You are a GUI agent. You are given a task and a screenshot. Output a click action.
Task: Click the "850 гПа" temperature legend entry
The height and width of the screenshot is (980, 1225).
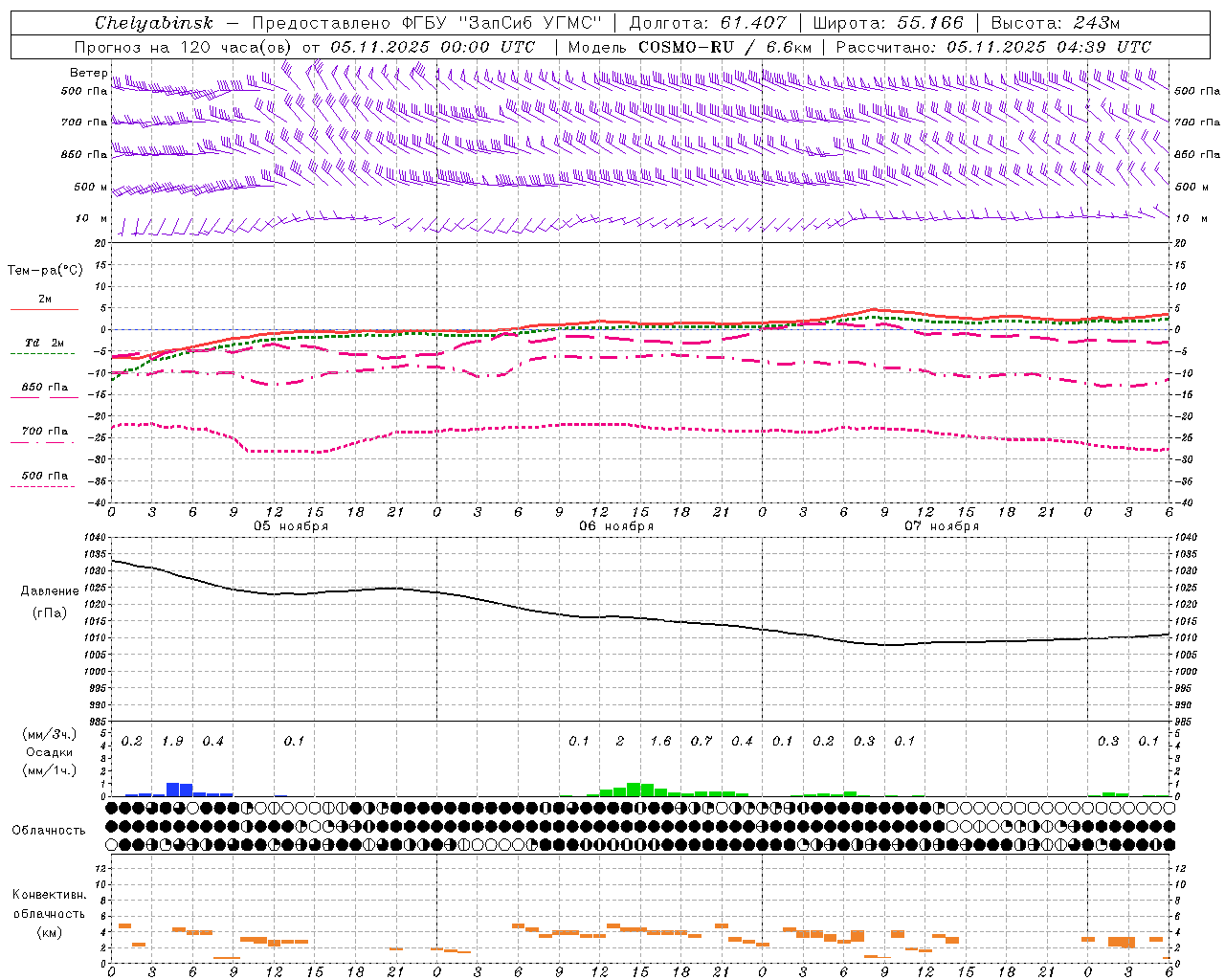(x=44, y=388)
